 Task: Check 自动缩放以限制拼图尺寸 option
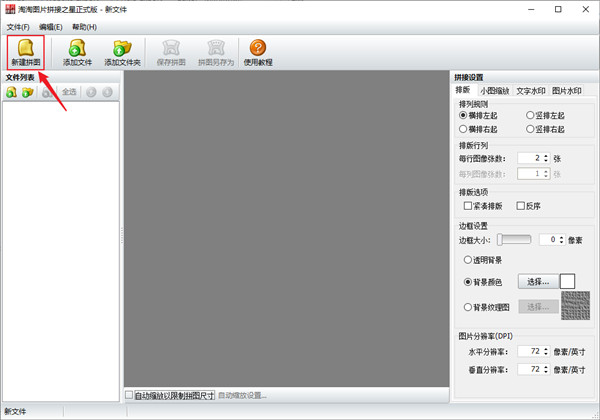click(x=129, y=395)
